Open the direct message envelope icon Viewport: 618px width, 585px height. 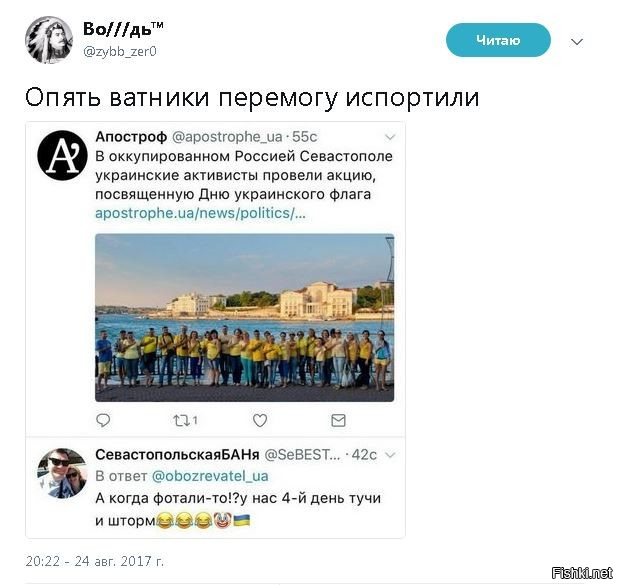point(339,421)
